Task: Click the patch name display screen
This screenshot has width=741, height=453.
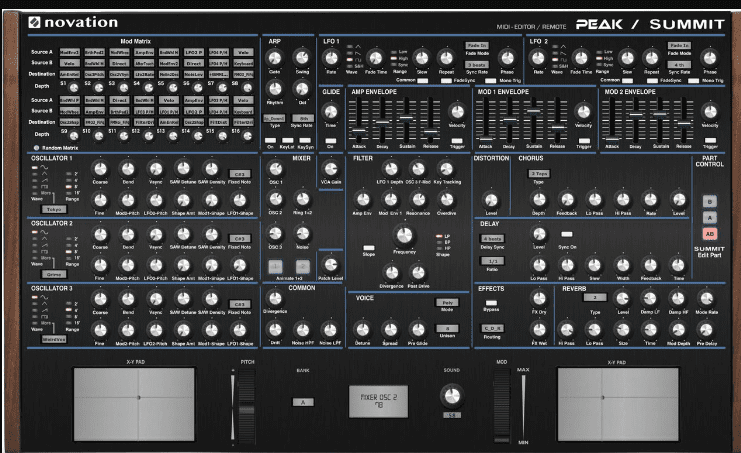Action: pyautogui.click(x=378, y=401)
